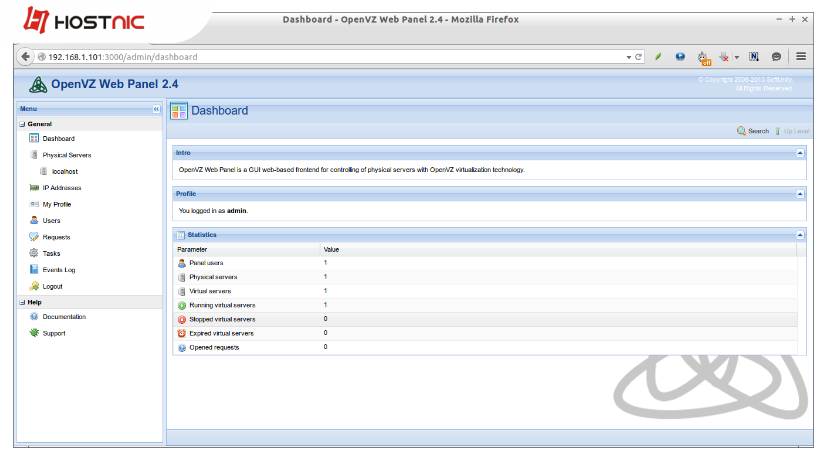Open Physical Servers in the sidebar
The width and height of the screenshot is (826, 457).
(67, 155)
